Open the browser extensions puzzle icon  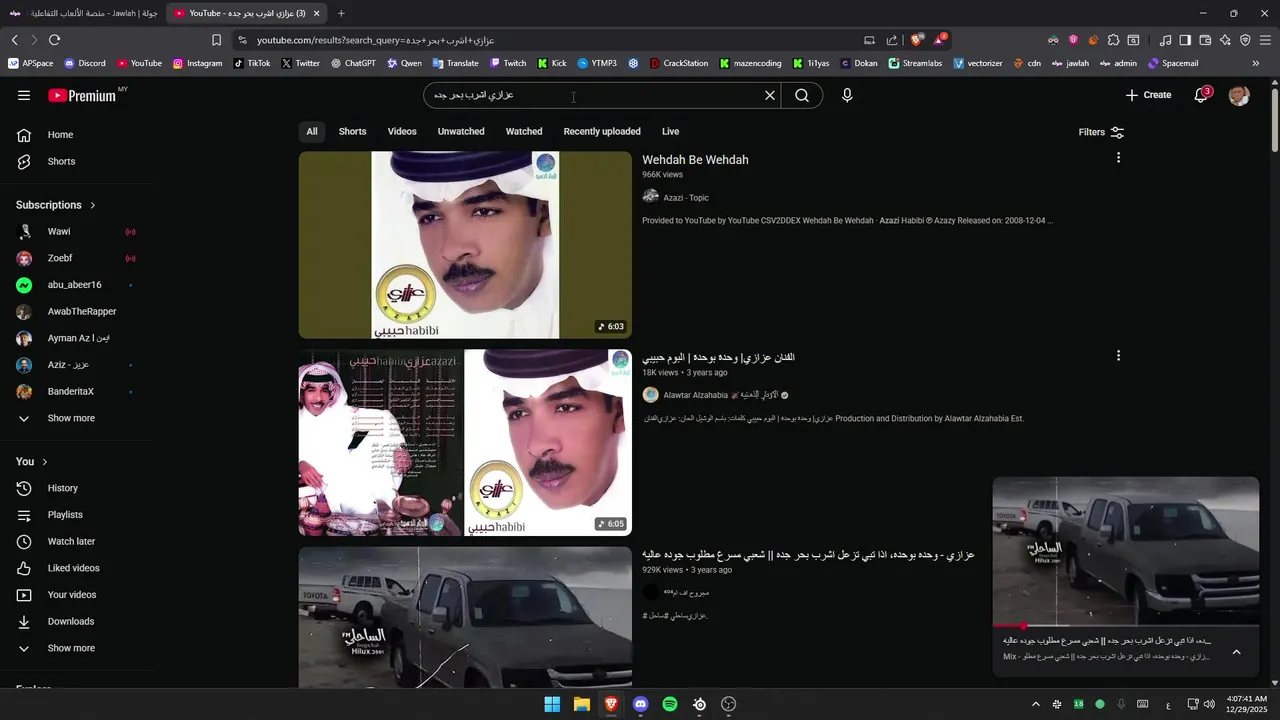[x=1113, y=40]
